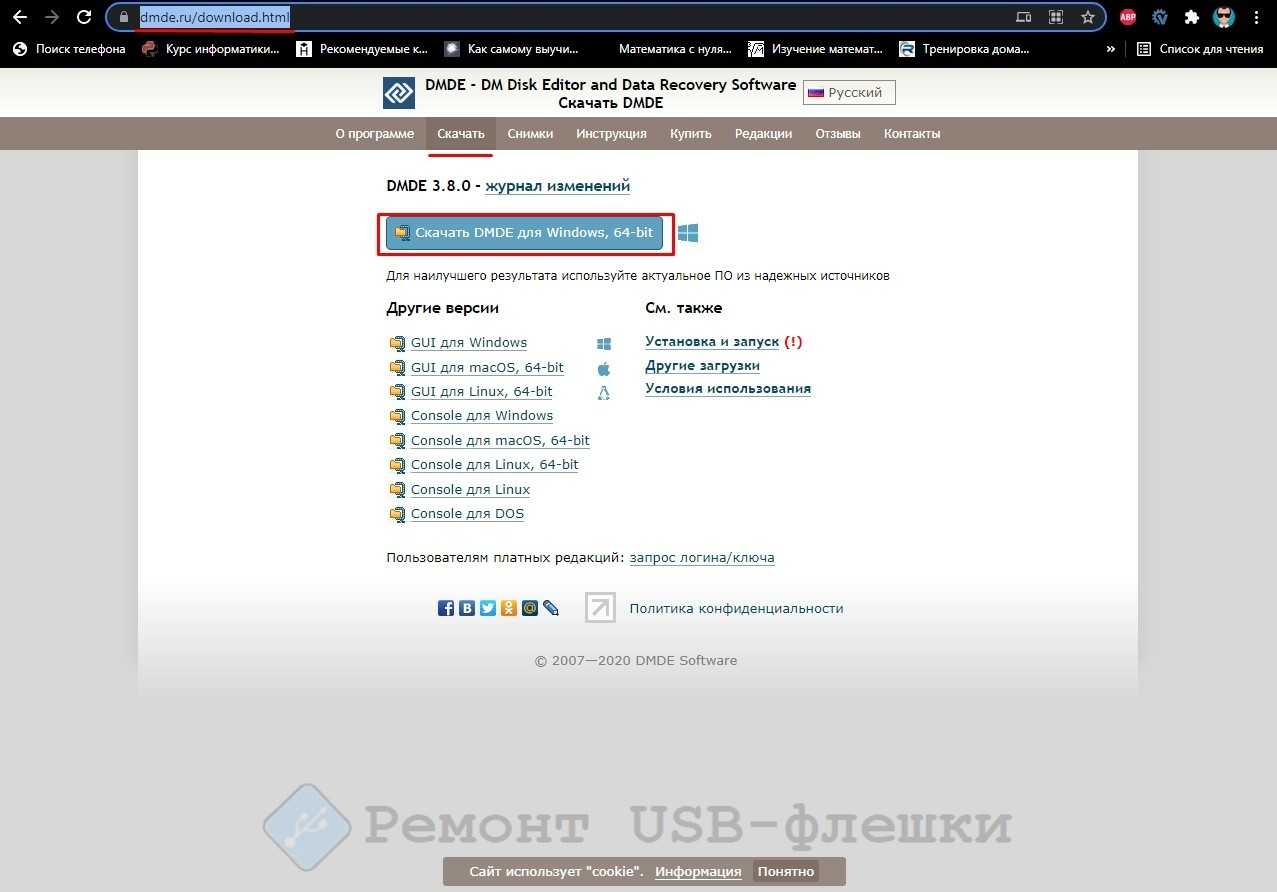Open the Chrome three-dot menu
The width and height of the screenshot is (1277, 892).
tap(1257, 17)
